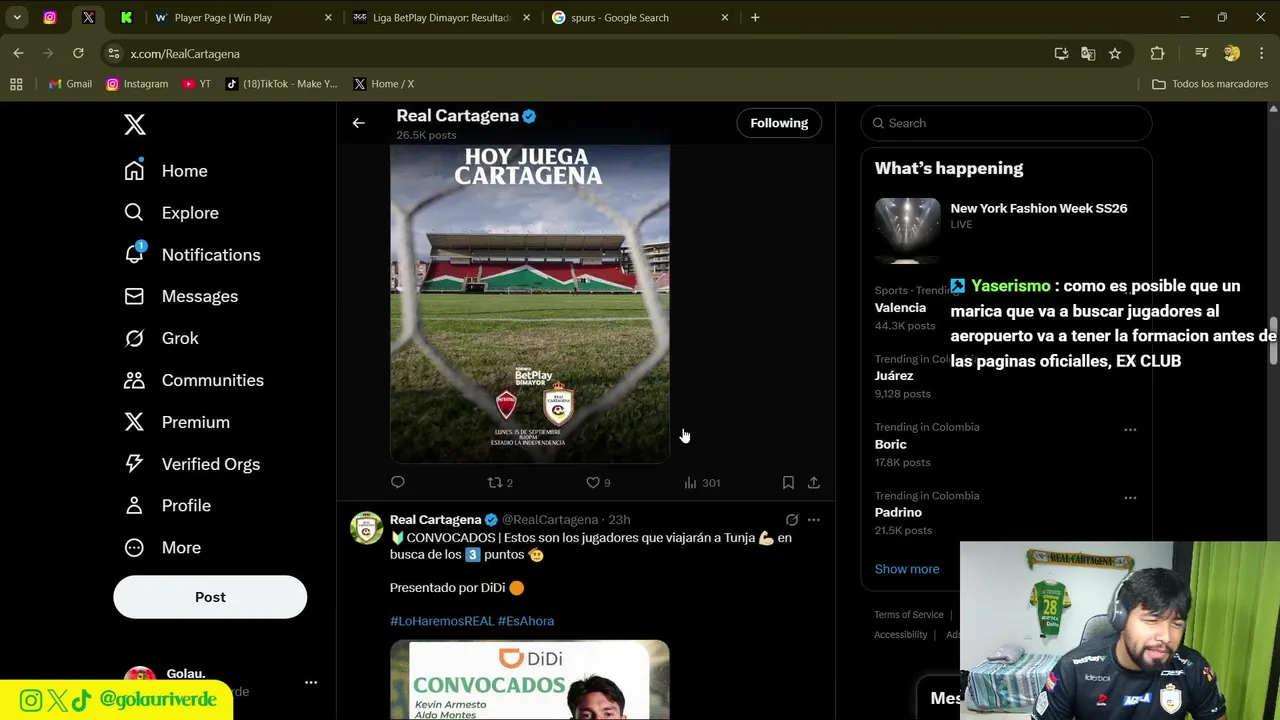Click the address bar showing x.com/RealCartagena
This screenshot has height=720, width=1280.
tap(580, 54)
